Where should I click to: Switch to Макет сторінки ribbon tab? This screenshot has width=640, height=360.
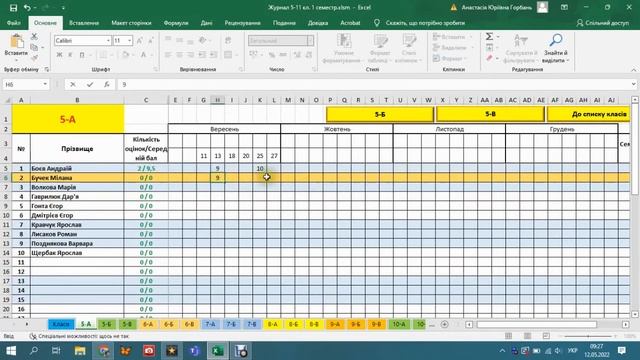coord(131,23)
